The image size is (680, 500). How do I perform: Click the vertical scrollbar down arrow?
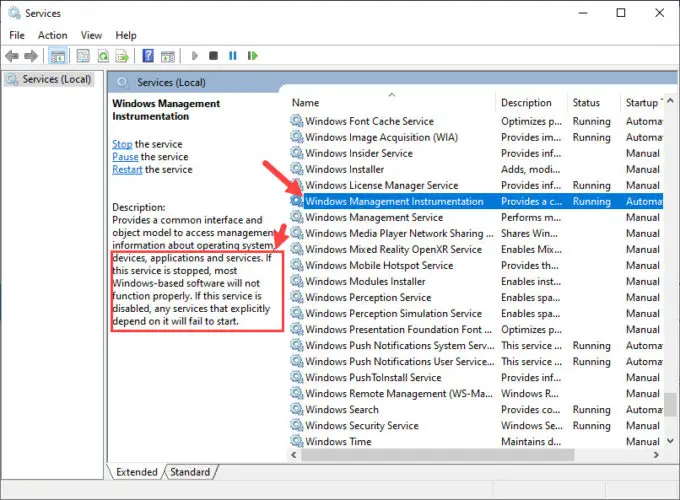[x=670, y=441]
